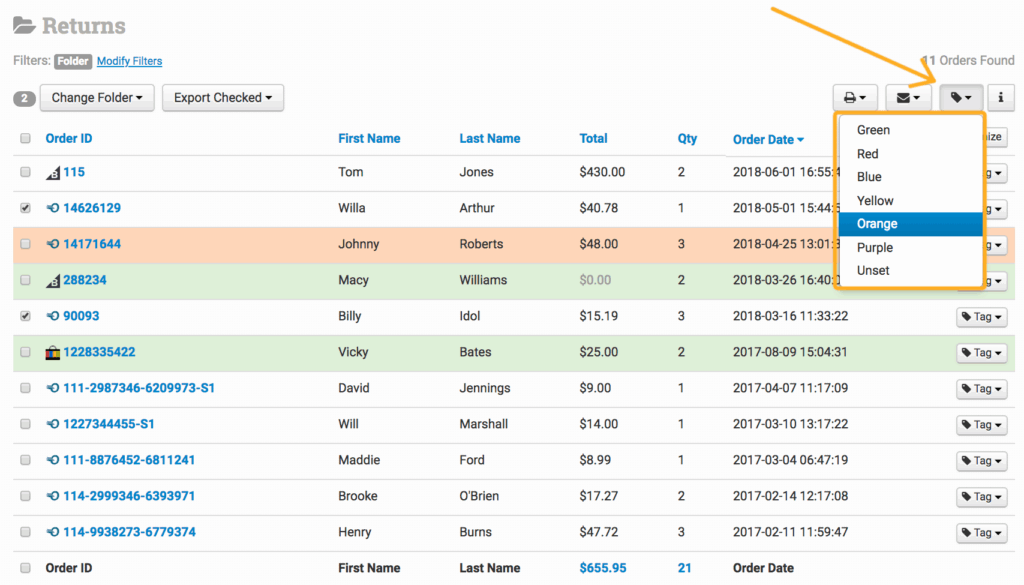Click the tag icon toolbar button
Image resolution: width=1024 pixels, height=585 pixels.
pyautogui.click(x=961, y=98)
